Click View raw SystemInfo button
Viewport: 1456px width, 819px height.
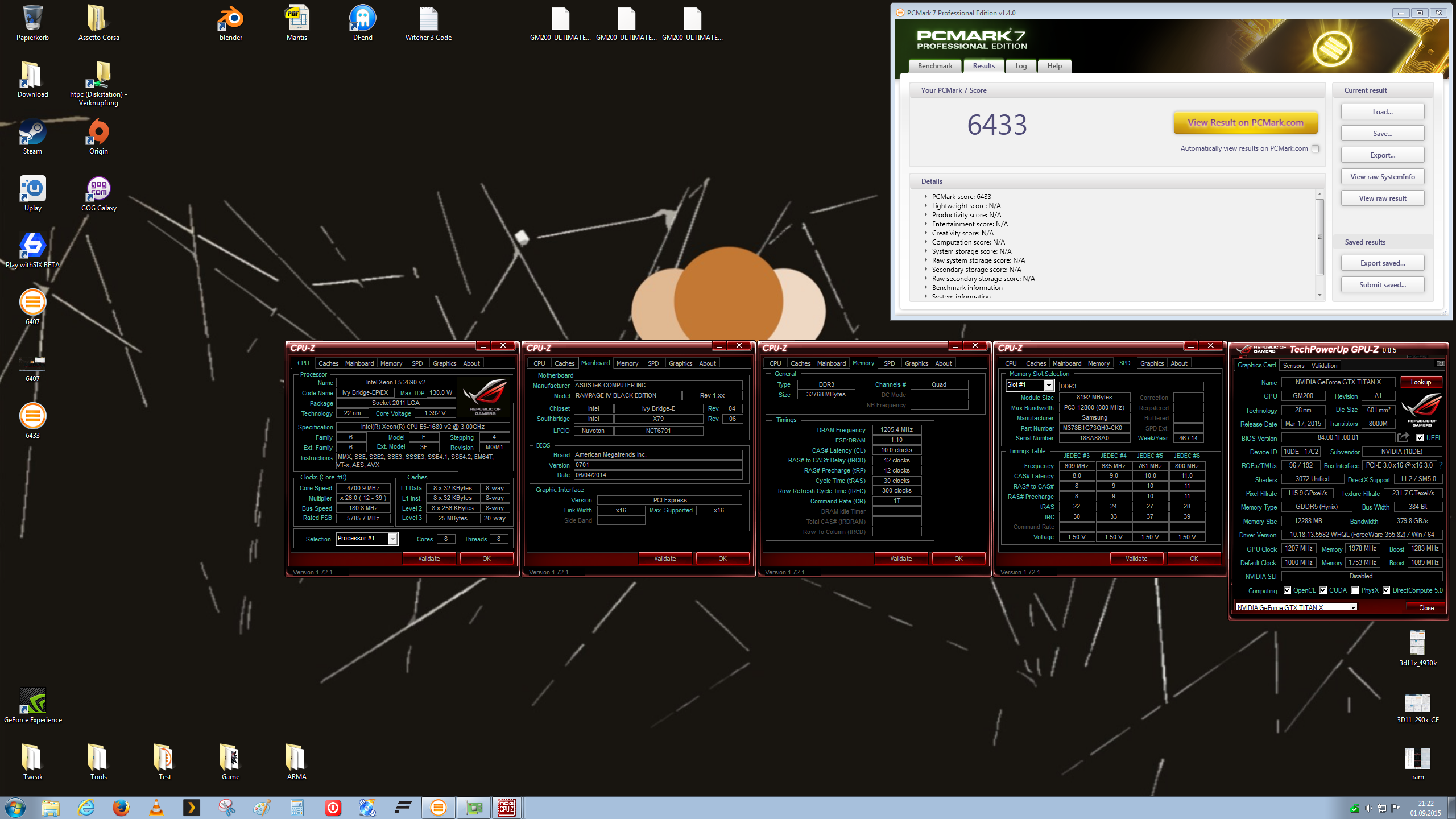click(1383, 177)
